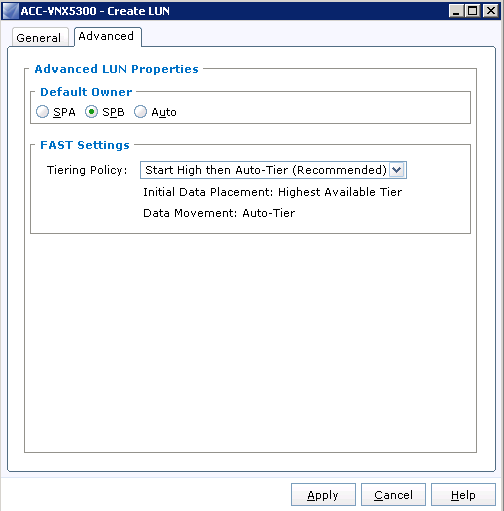Viewport: 504px width, 511px height.
Task: Select the Advanced tab
Action: pos(106,36)
